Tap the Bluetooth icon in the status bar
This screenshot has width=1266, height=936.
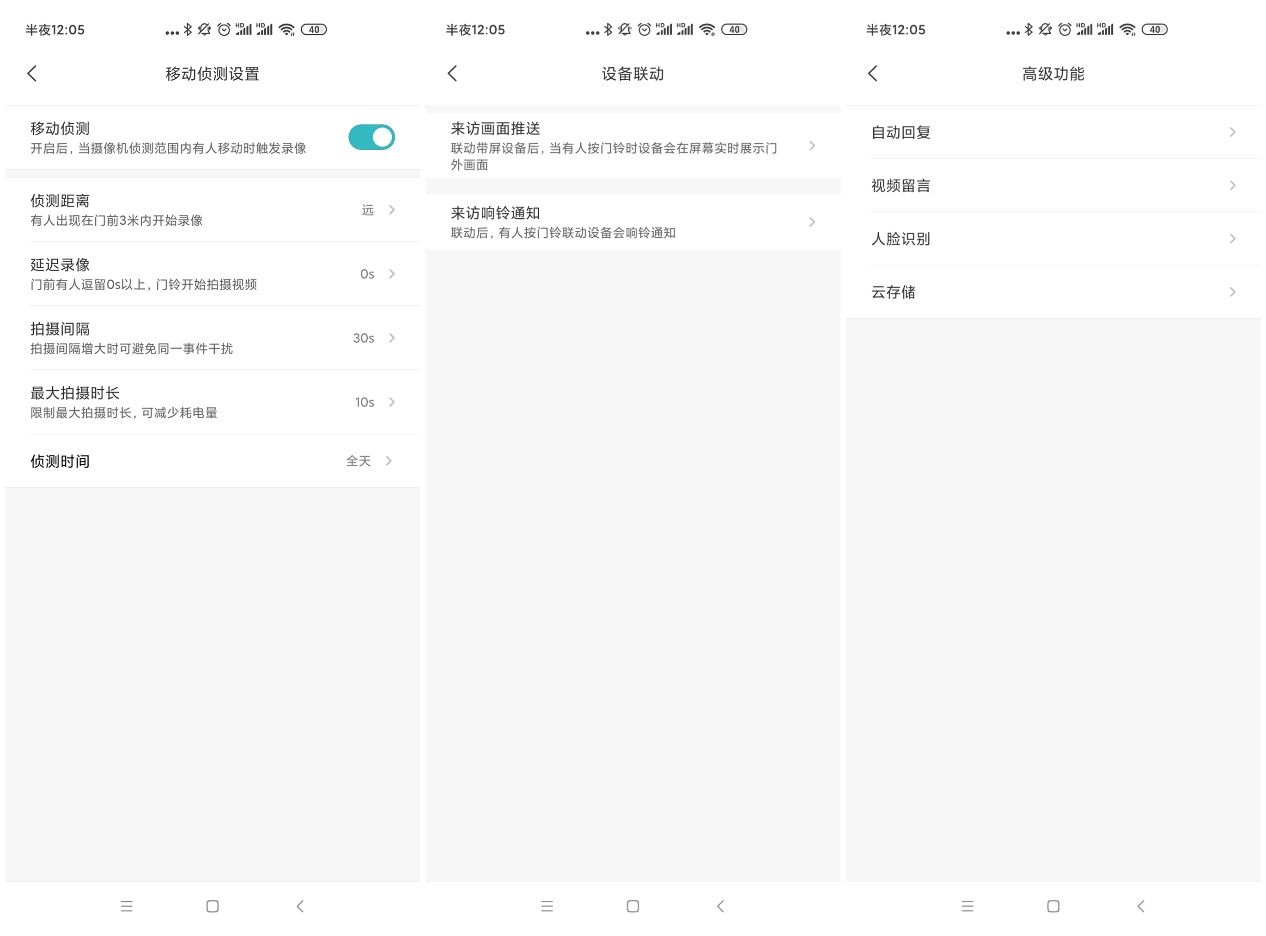(x=187, y=29)
